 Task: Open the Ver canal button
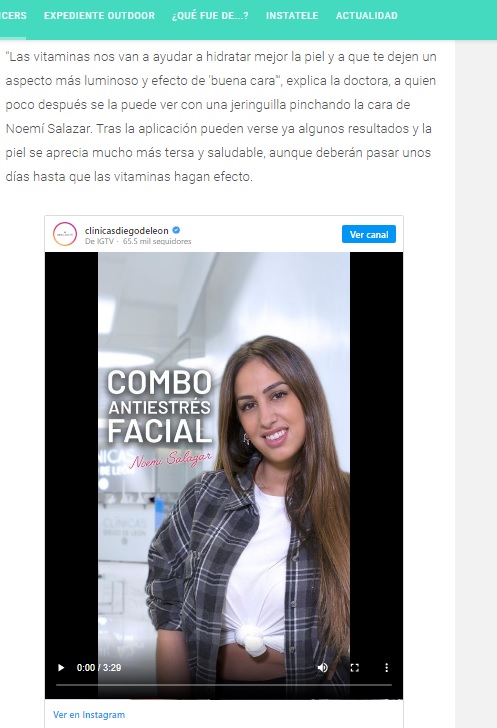point(369,234)
